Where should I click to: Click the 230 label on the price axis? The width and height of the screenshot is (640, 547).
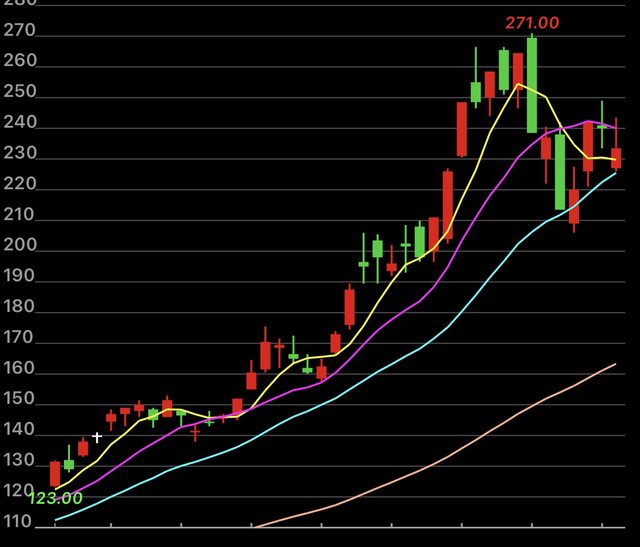click(19, 154)
